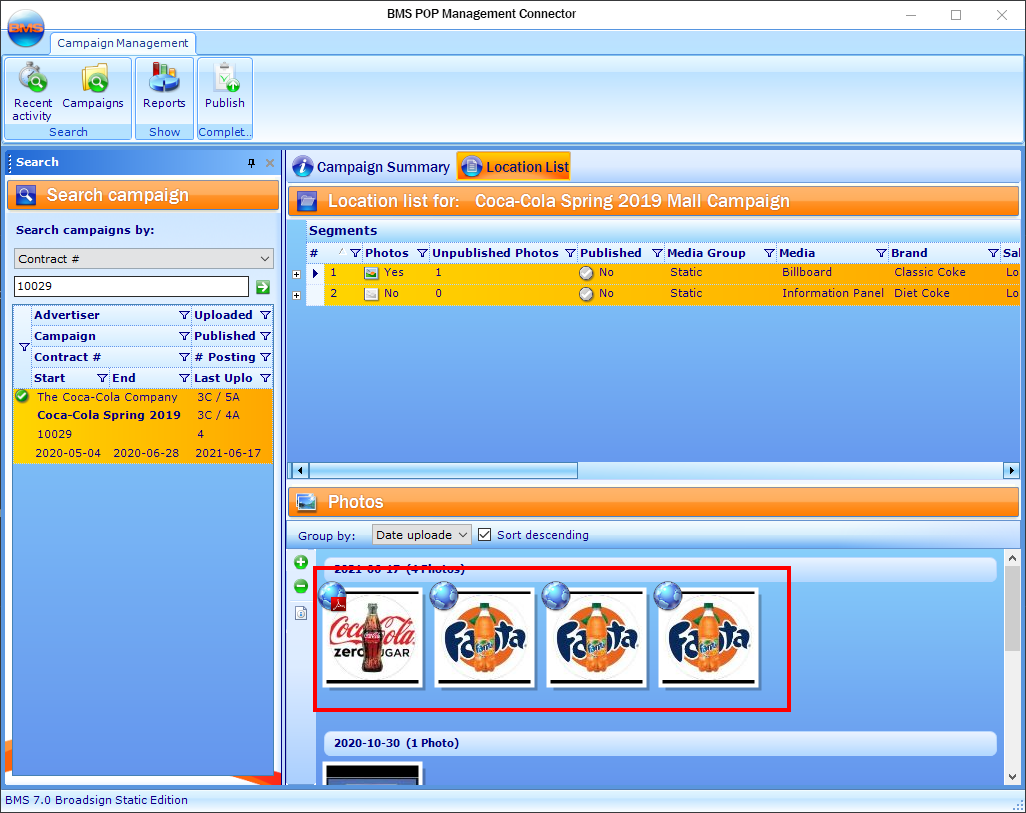Click in the contract number input field

[132, 286]
